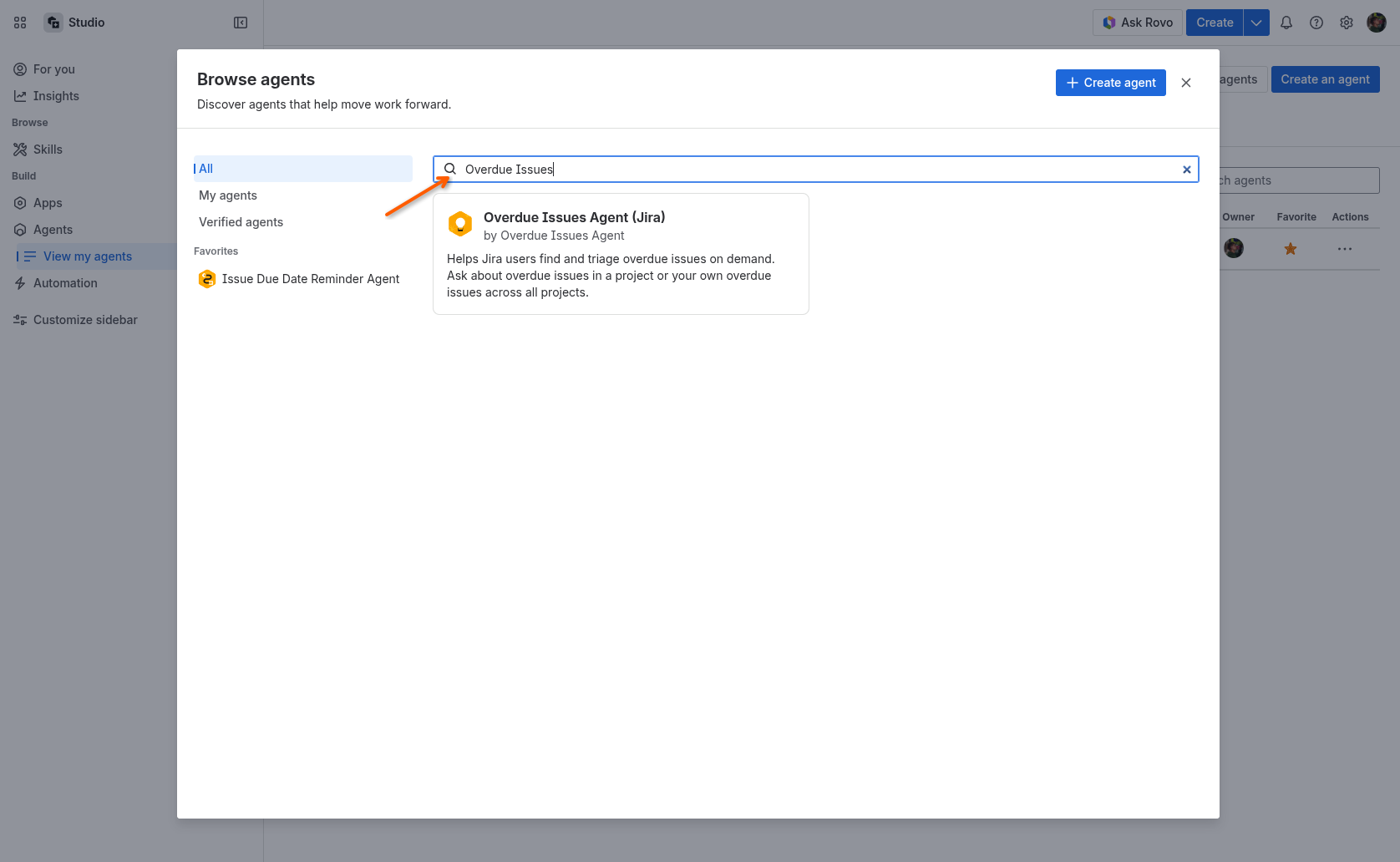Click the For you person icon
1400x862 pixels.
click(x=20, y=69)
